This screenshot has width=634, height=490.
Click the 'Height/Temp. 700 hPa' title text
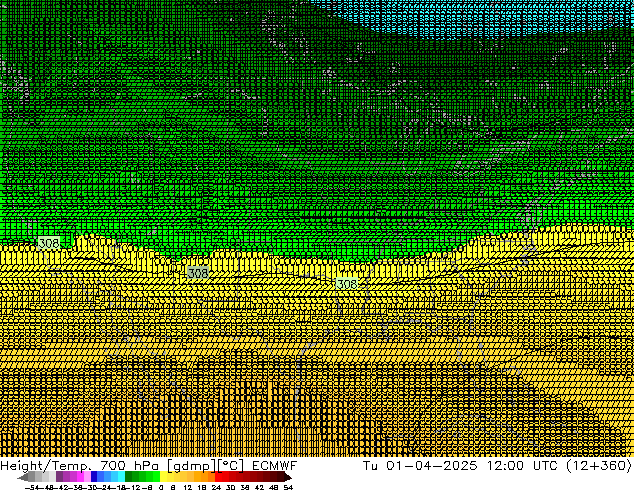click(x=81, y=466)
